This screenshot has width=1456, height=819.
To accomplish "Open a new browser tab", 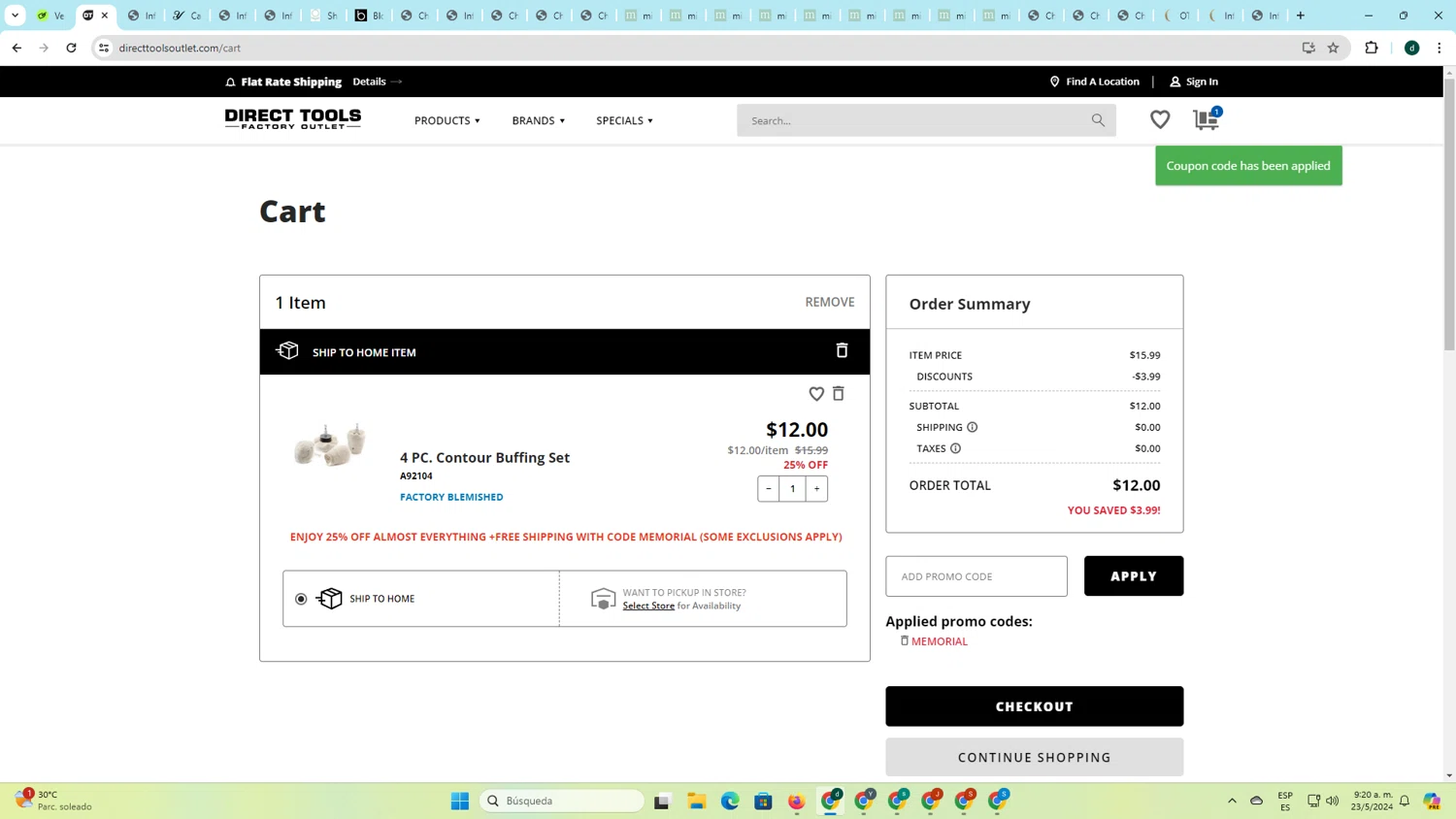I will [1301, 16].
